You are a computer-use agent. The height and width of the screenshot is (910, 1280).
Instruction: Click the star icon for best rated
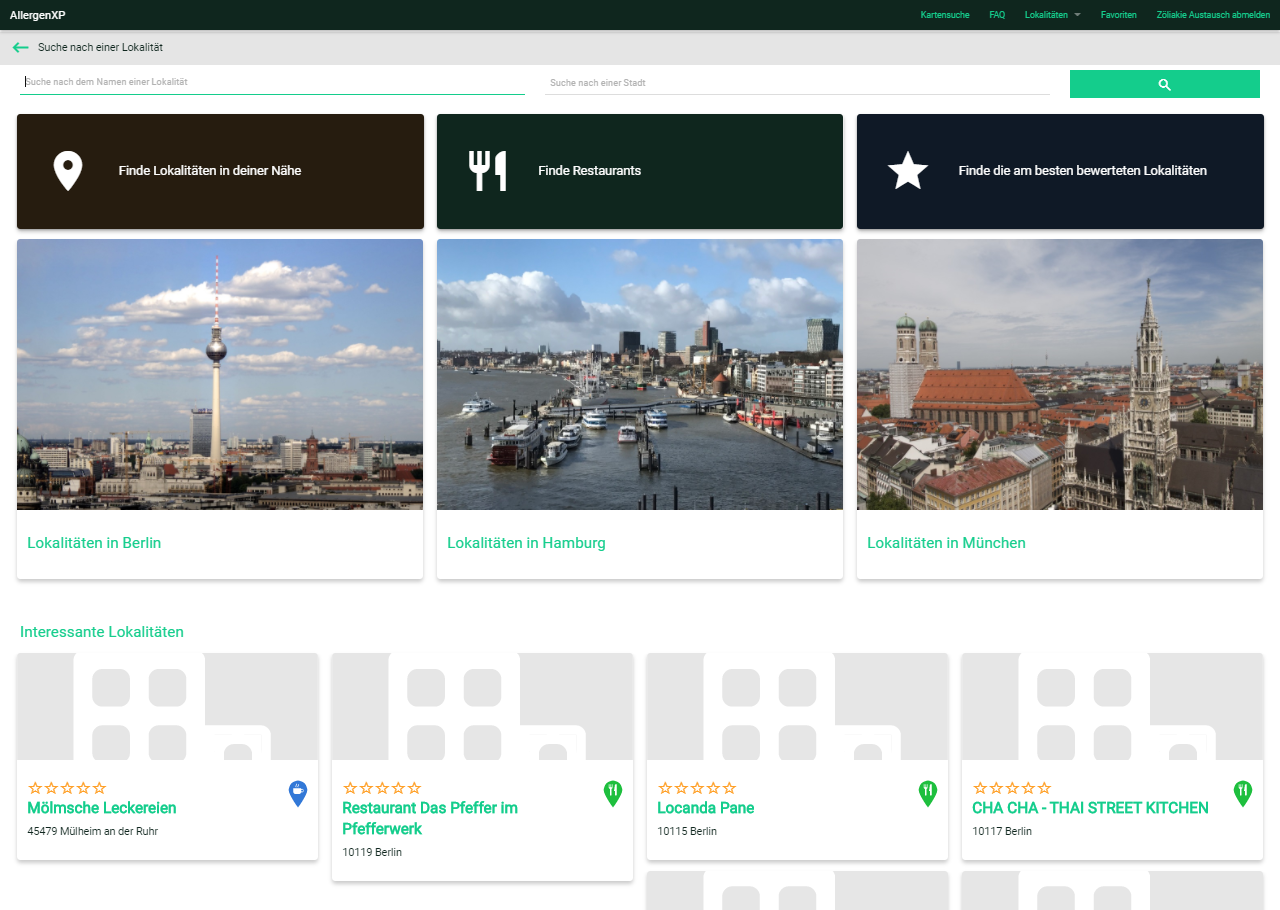click(x=907, y=171)
